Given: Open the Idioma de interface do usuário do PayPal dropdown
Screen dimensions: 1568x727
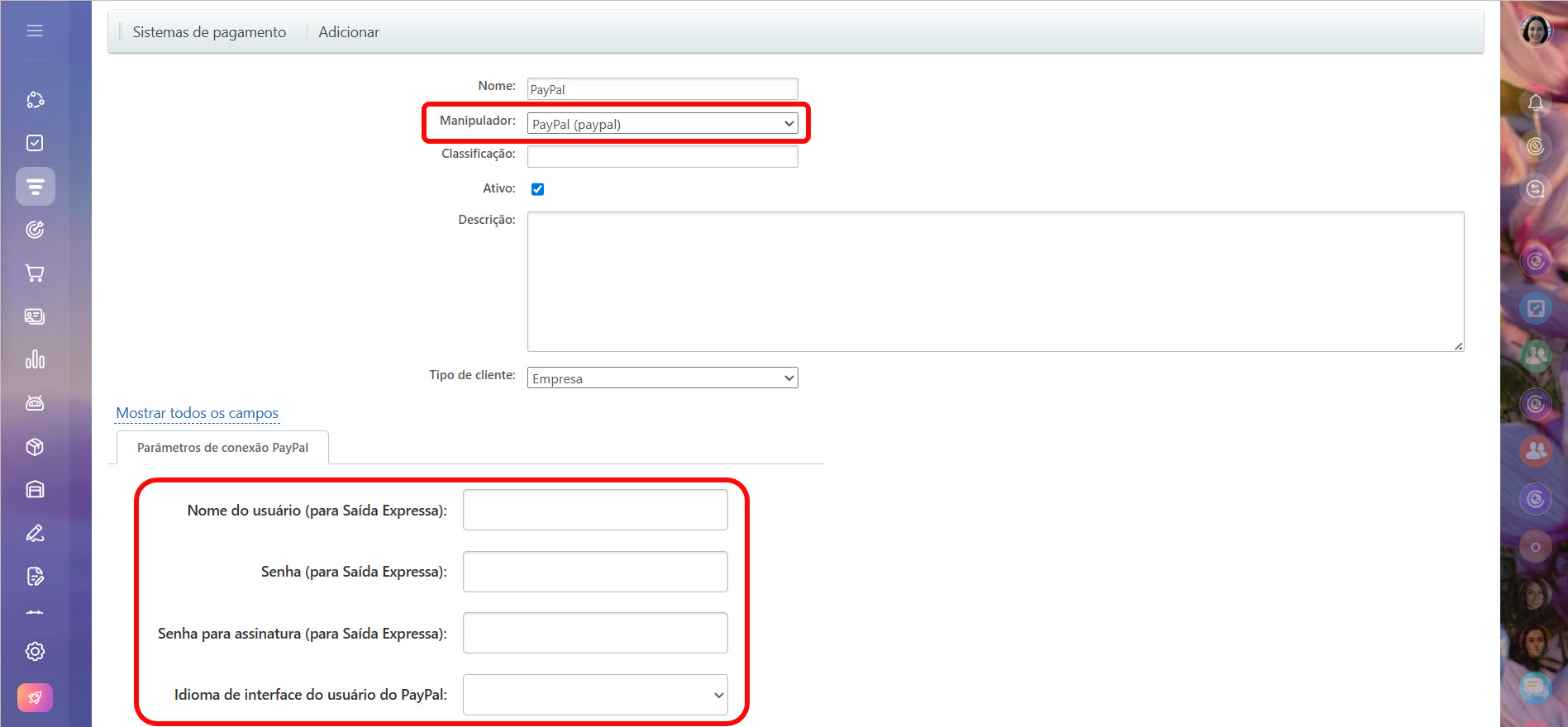Looking at the screenshot, I should tap(595, 695).
